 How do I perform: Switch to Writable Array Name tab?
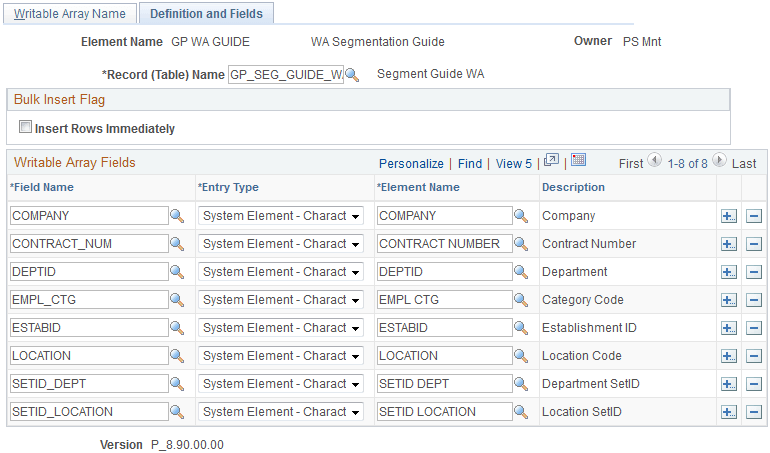70,14
